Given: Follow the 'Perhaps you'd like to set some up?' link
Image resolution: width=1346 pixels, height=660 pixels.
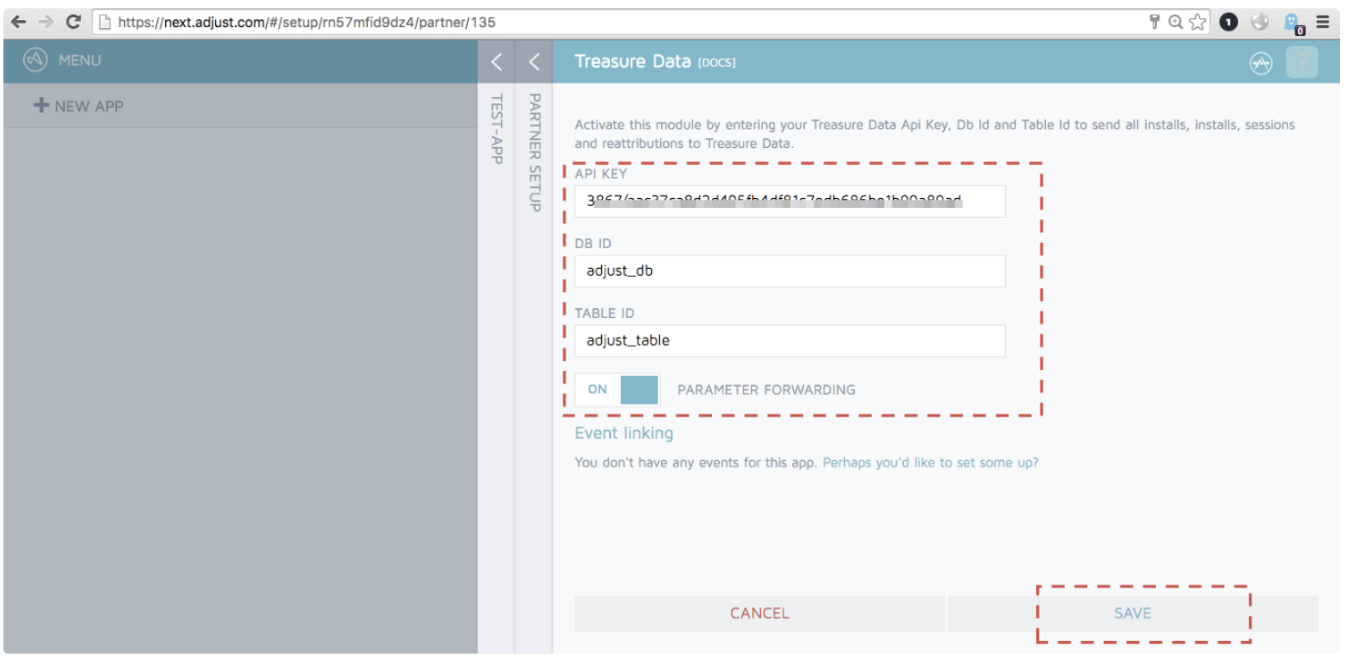Looking at the screenshot, I should 930,463.
